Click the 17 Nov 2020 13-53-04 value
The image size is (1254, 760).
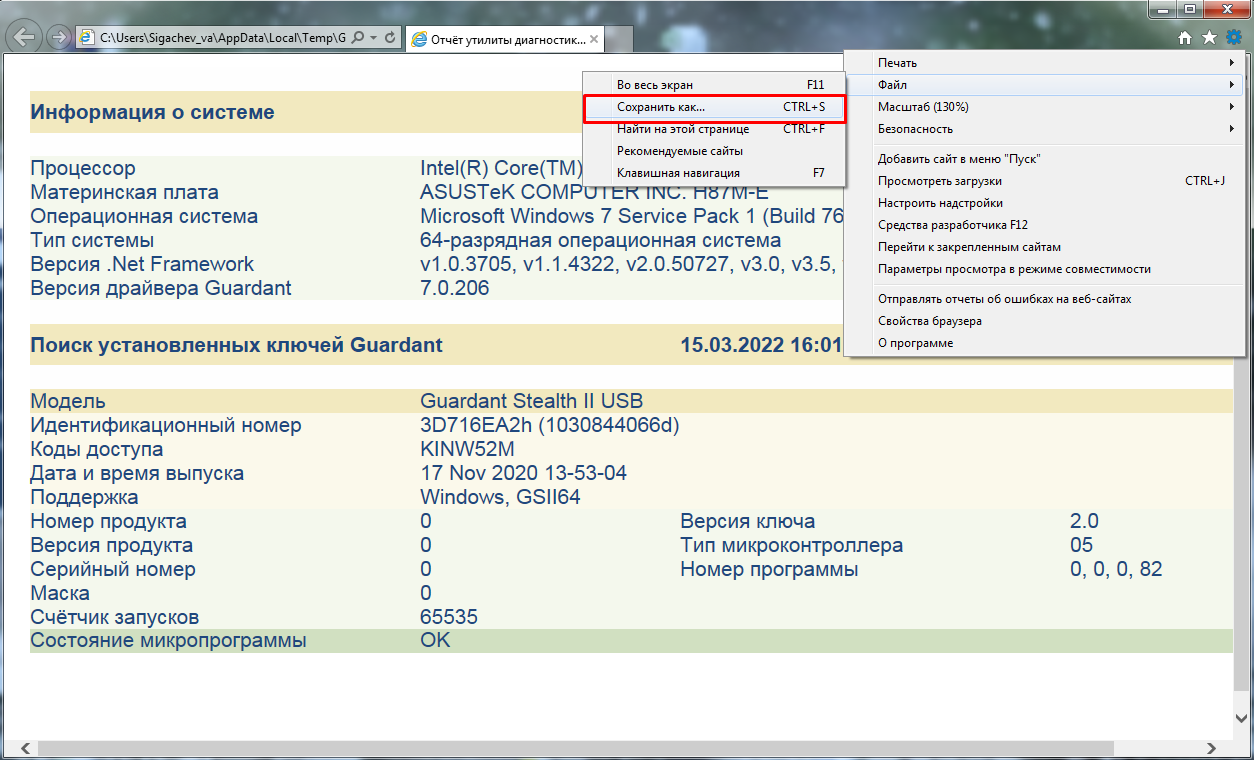click(524, 473)
